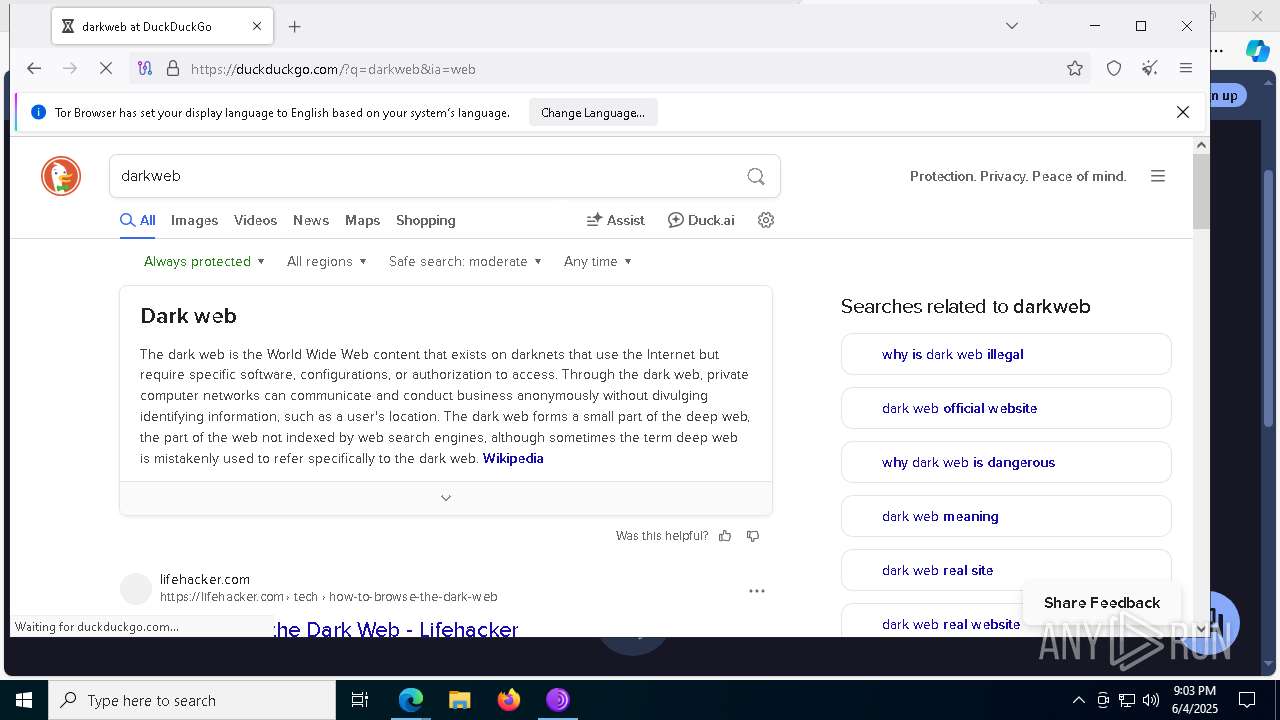Open the DuckDuckGo hamburger side menu
This screenshot has width=1280, height=720.
[1158, 176]
